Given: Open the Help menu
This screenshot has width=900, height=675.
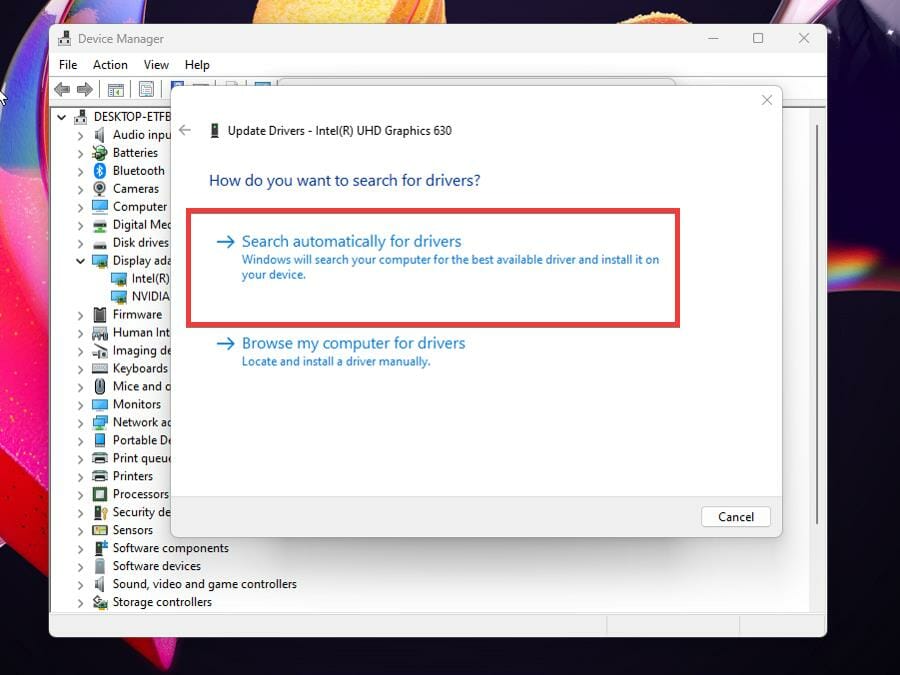Looking at the screenshot, I should click(197, 65).
